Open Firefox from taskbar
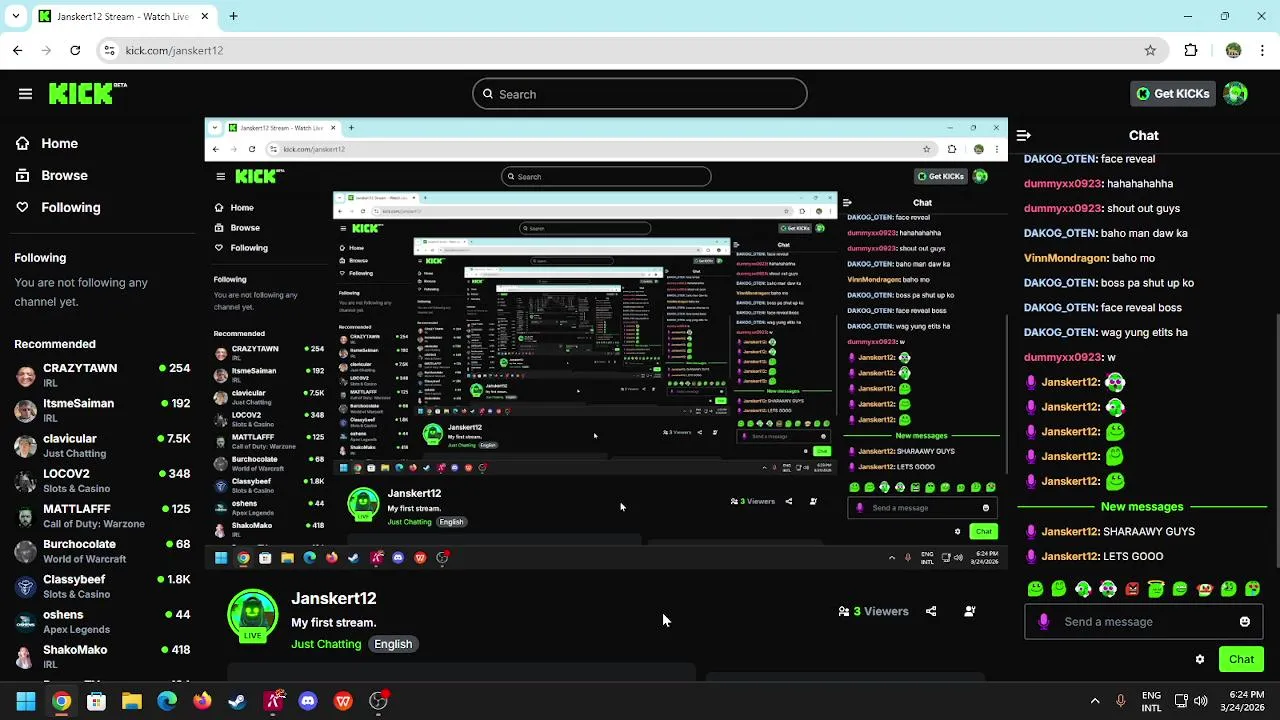The height and width of the screenshot is (720, 1280). pyautogui.click(x=202, y=701)
